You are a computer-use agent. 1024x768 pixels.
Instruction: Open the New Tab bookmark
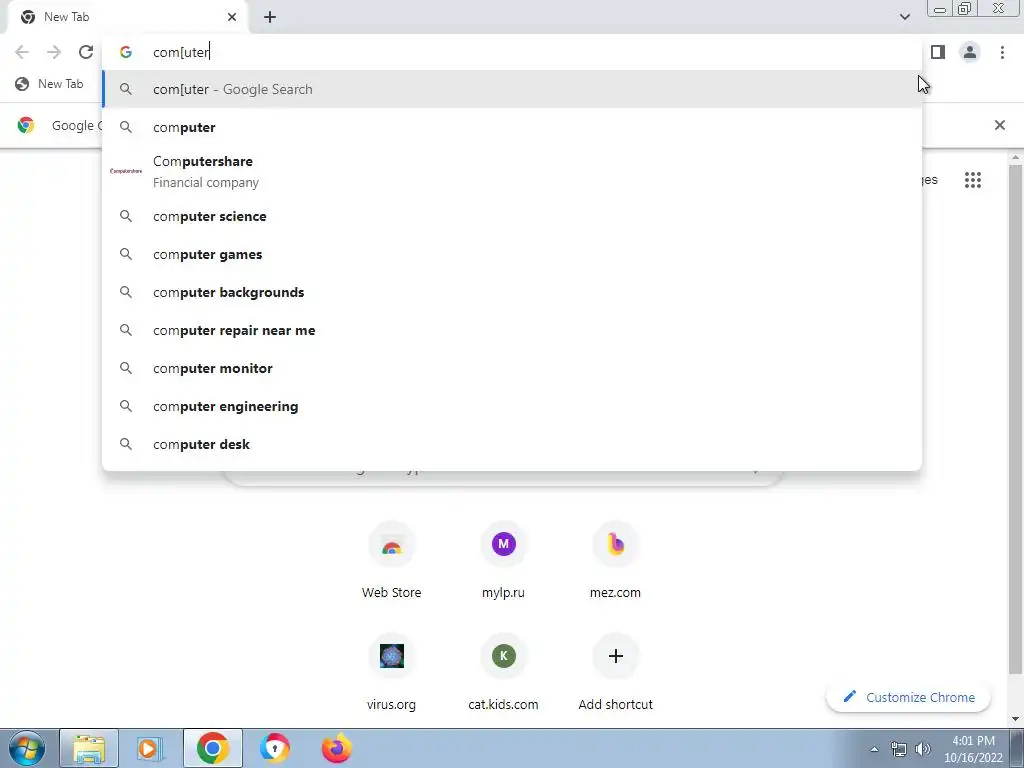pos(50,84)
